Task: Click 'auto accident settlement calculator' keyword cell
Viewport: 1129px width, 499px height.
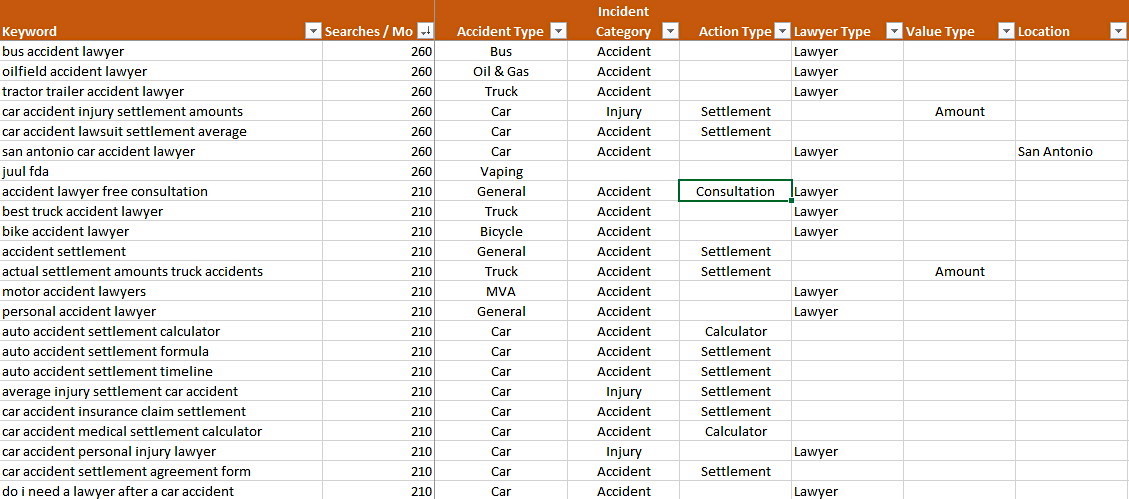Action: [111, 331]
